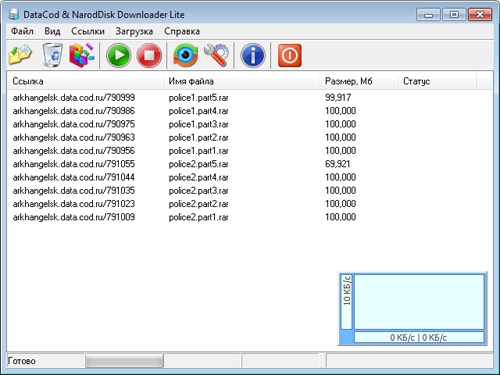This screenshot has width=500, height=375.
Task: Open the Загрузка menu
Action: pos(134,31)
